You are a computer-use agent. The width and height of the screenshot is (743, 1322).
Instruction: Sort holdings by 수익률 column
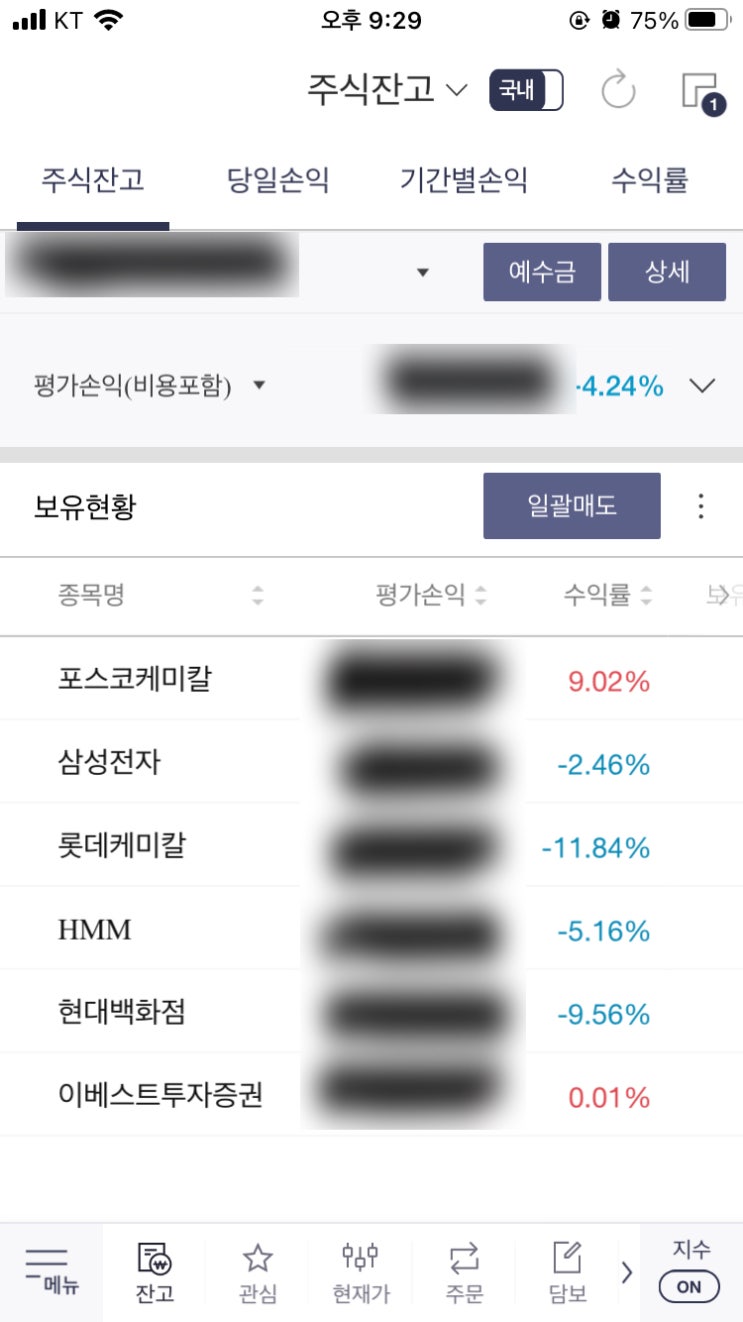(607, 596)
